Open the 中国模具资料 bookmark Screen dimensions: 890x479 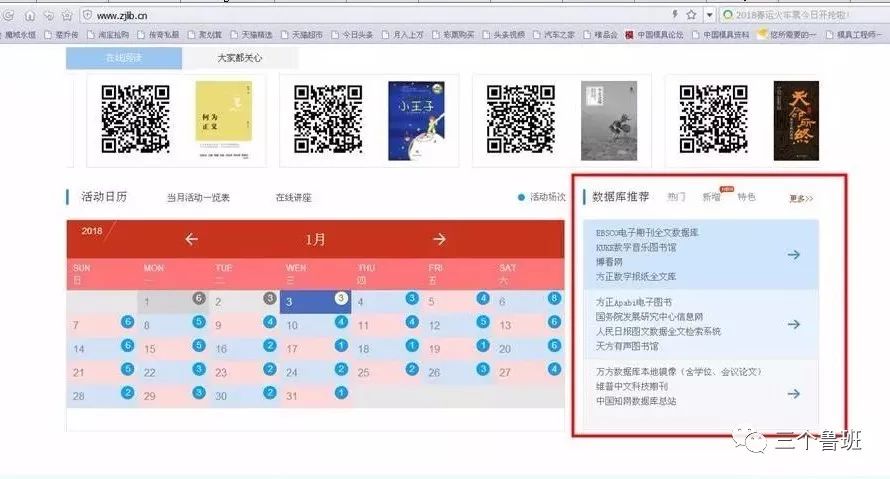720,35
